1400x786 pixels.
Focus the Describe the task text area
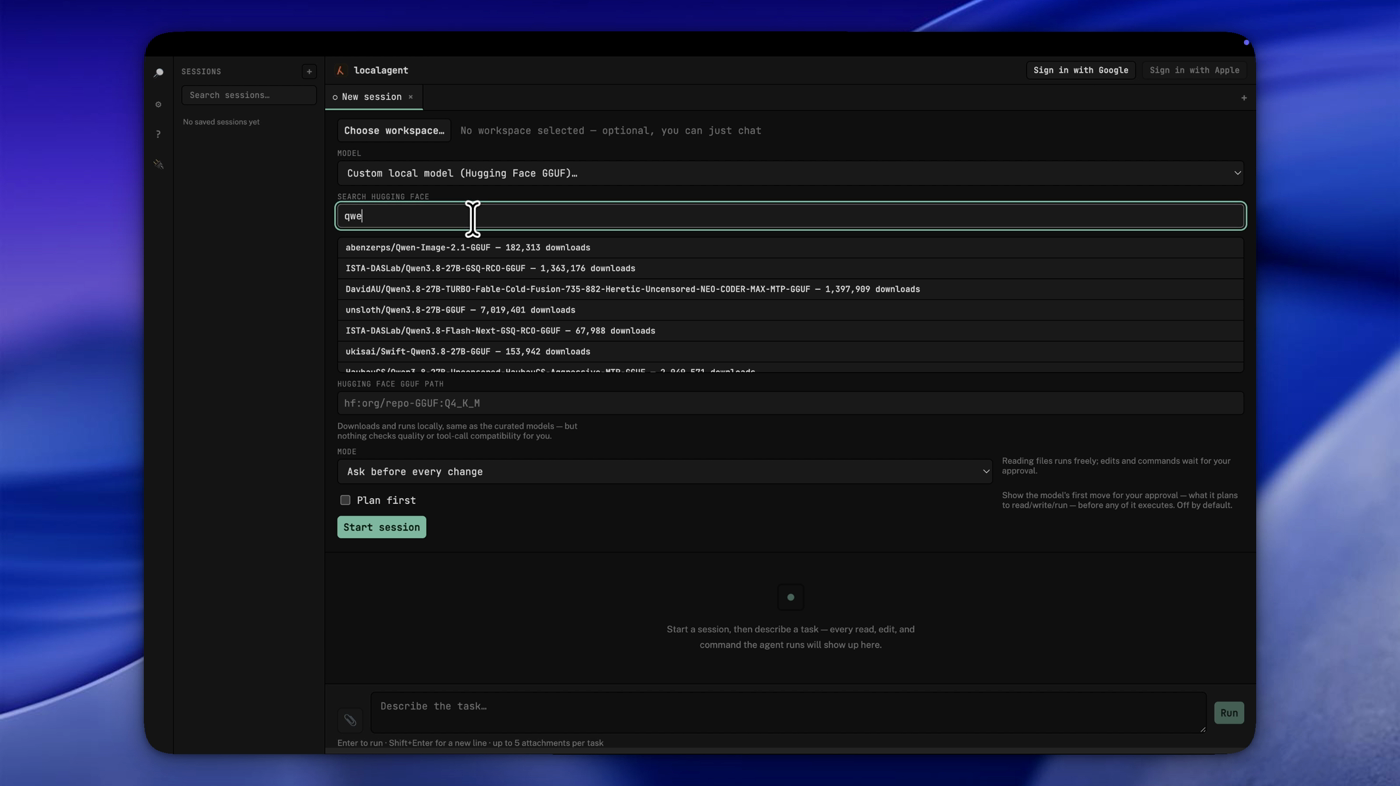788,713
